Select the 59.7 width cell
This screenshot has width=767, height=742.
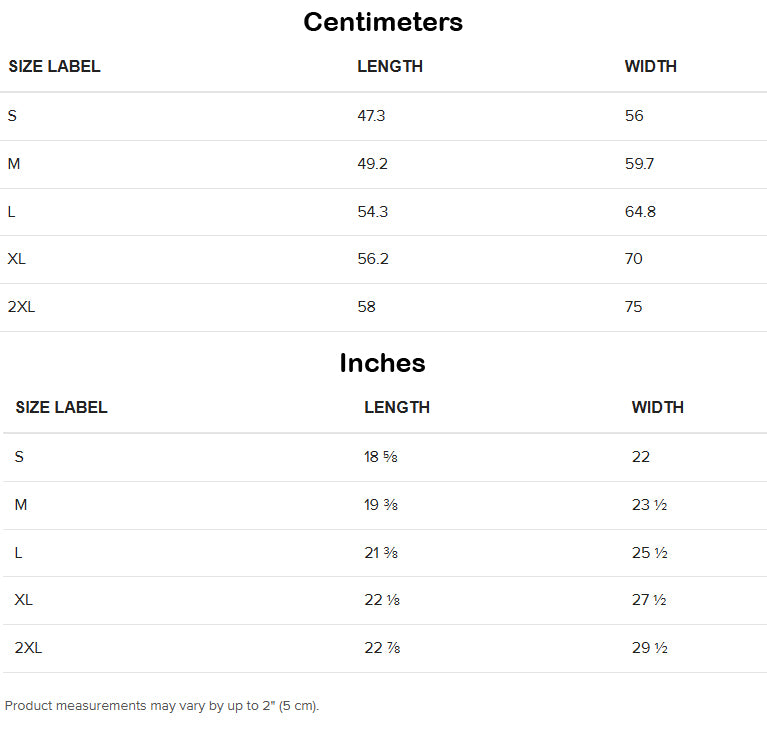click(x=639, y=164)
